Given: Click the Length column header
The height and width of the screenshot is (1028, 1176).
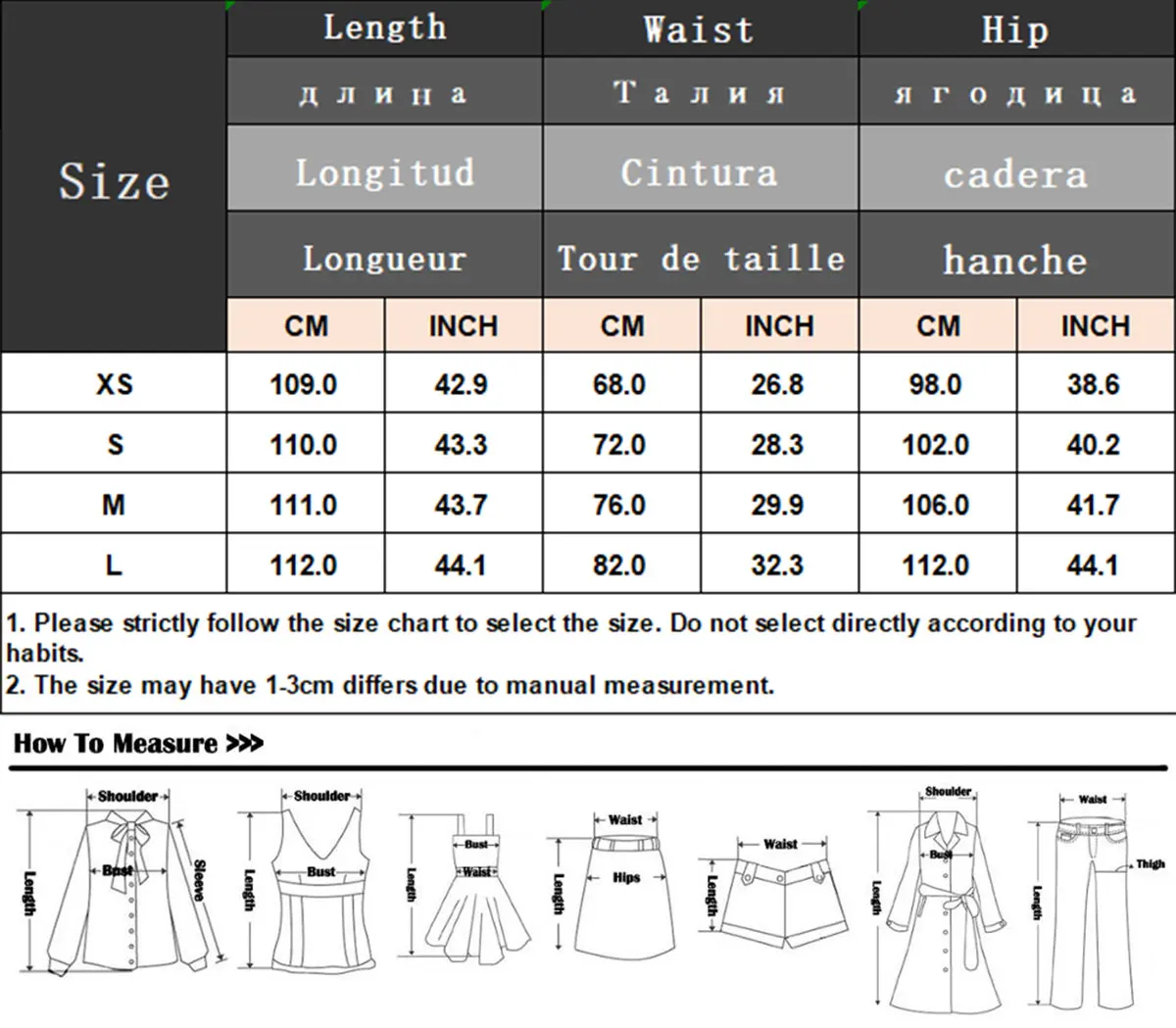Looking at the screenshot, I should 384,28.
